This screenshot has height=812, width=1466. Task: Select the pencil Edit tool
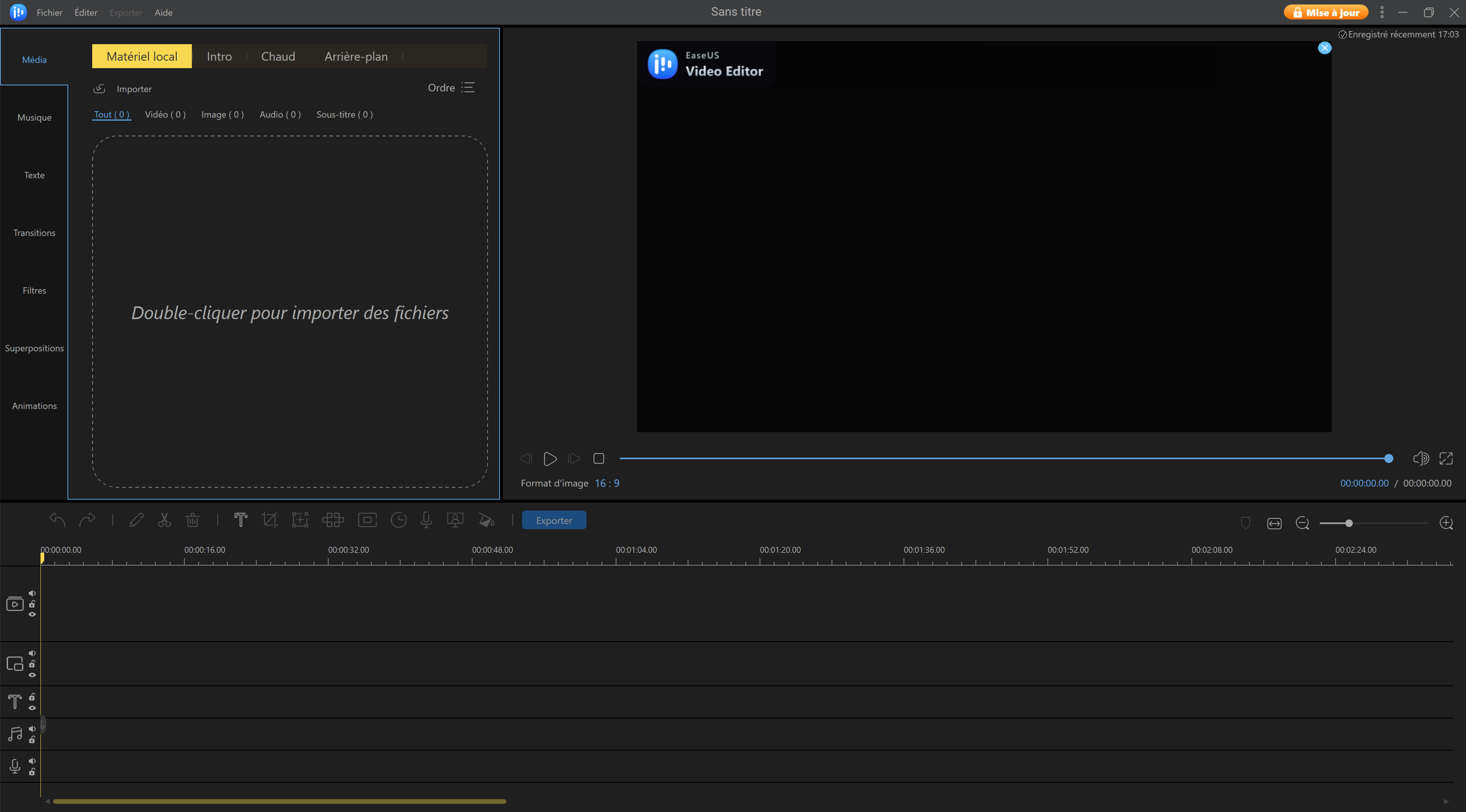click(136, 520)
